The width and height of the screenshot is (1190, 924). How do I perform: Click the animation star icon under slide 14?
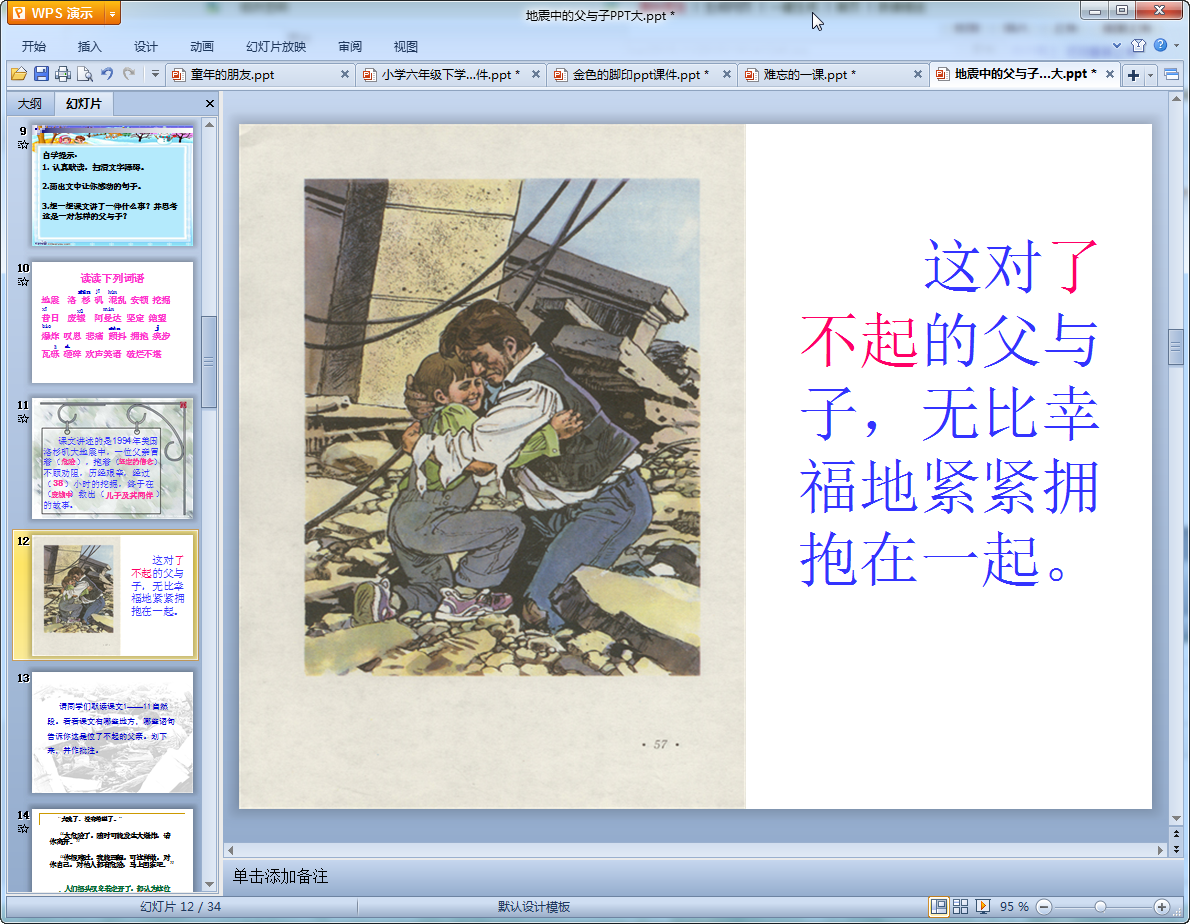click(24, 828)
